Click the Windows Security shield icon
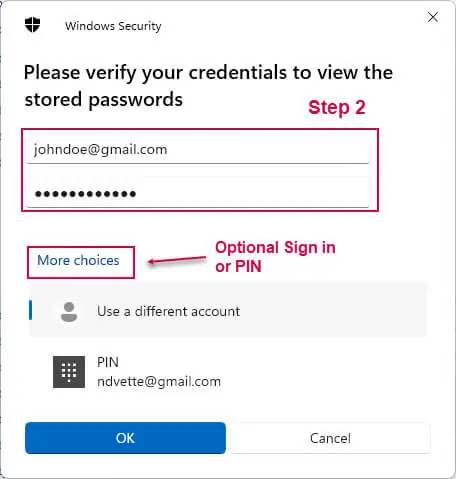456x479 pixels. [32, 25]
